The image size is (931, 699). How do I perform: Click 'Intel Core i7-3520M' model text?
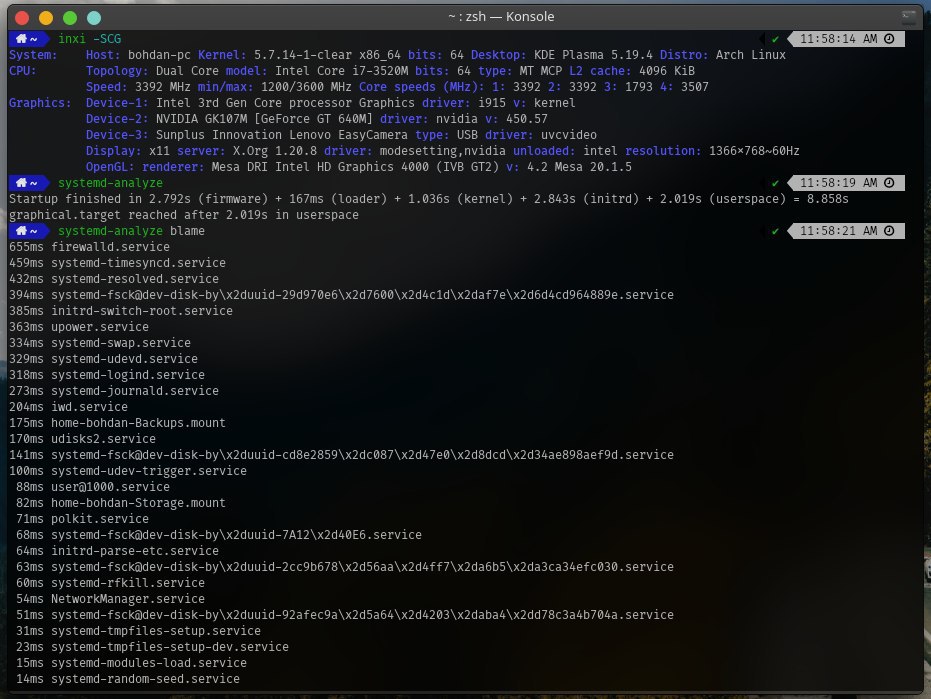[x=341, y=71]
